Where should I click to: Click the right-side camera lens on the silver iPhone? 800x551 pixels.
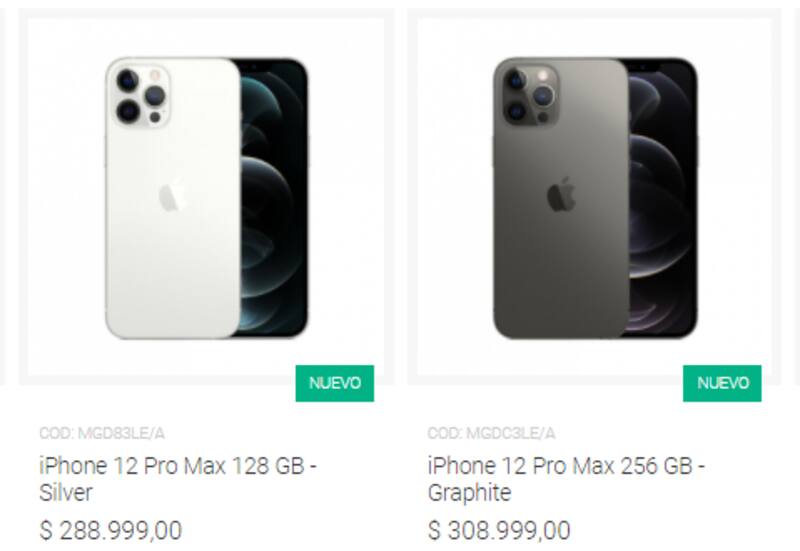click(155, 95)
